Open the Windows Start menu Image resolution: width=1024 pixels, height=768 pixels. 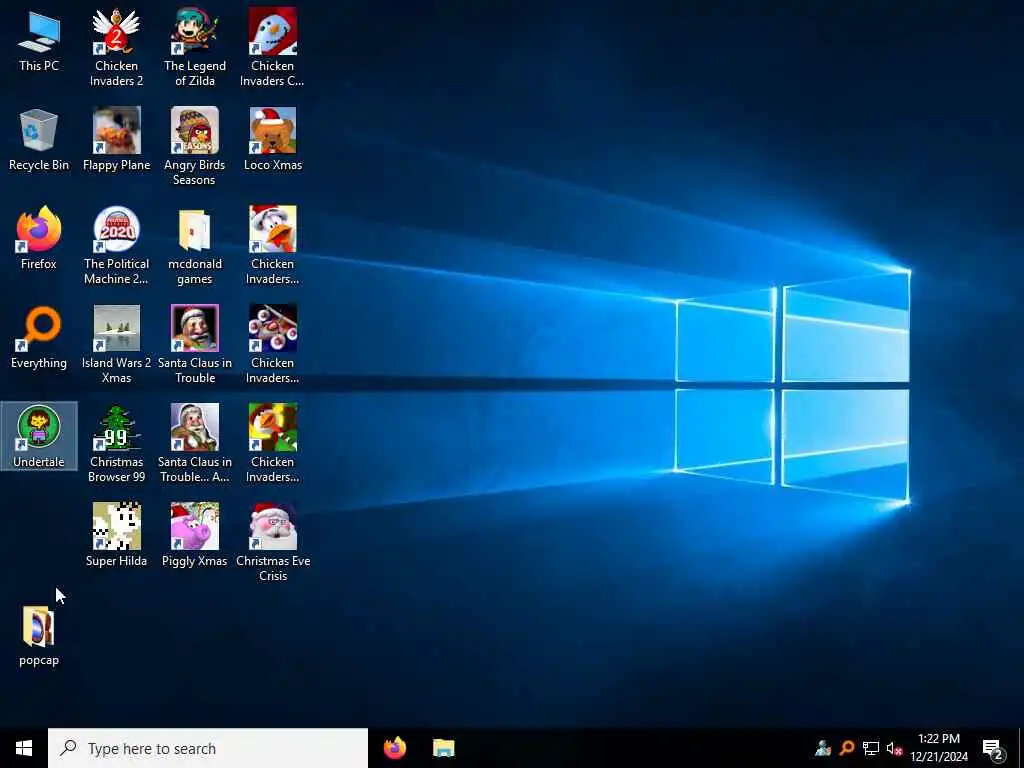pyautogui.click(x=24, y=748)
